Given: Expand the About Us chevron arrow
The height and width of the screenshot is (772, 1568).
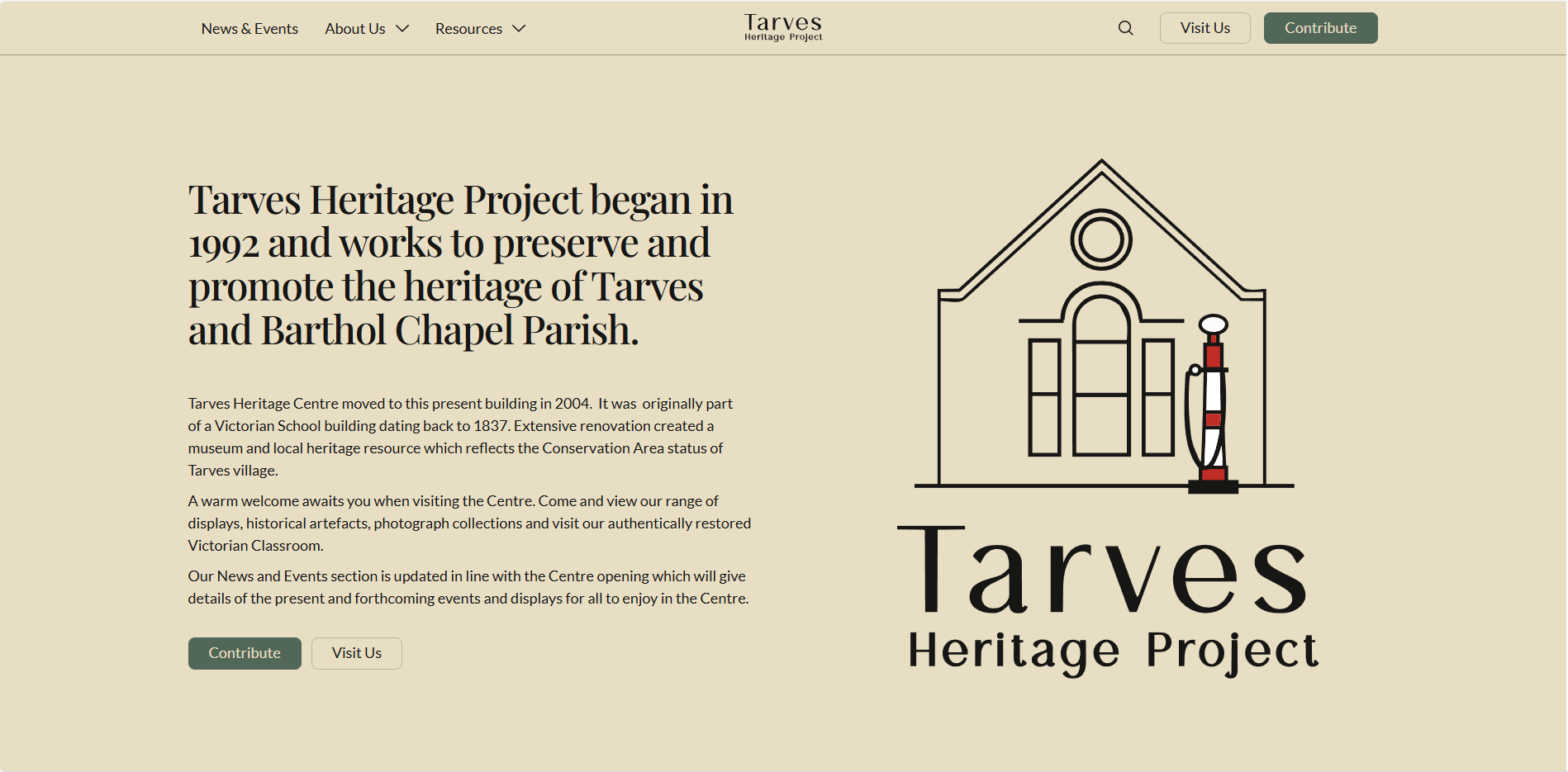Looking at the screenshot, I should 402,29.
